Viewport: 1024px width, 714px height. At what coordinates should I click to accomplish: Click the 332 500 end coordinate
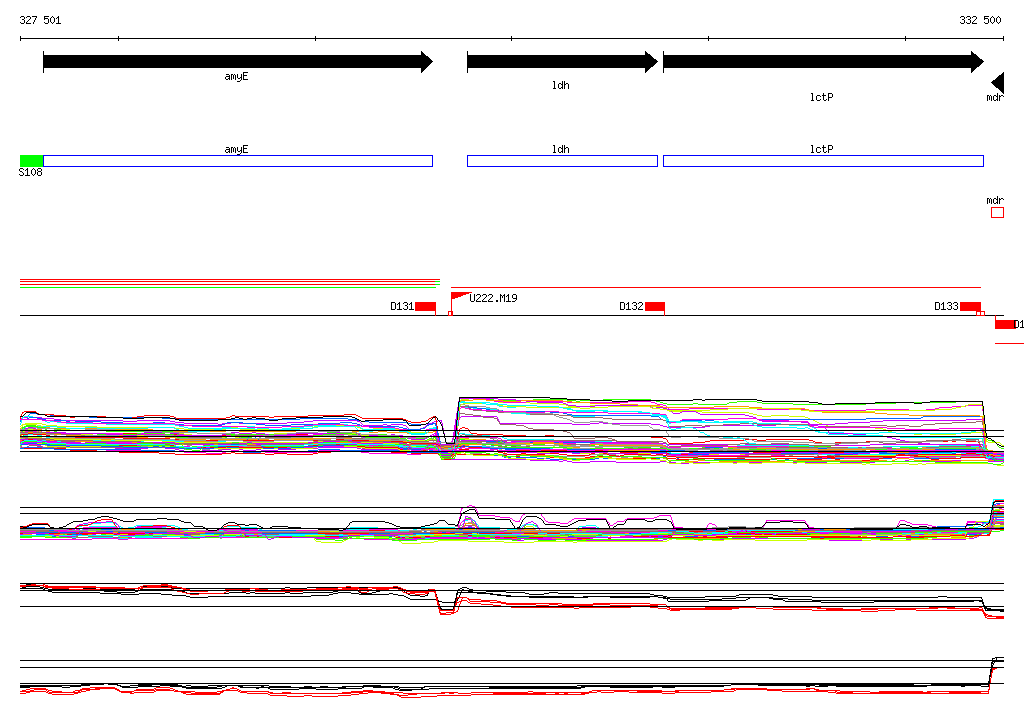(980, 20)
